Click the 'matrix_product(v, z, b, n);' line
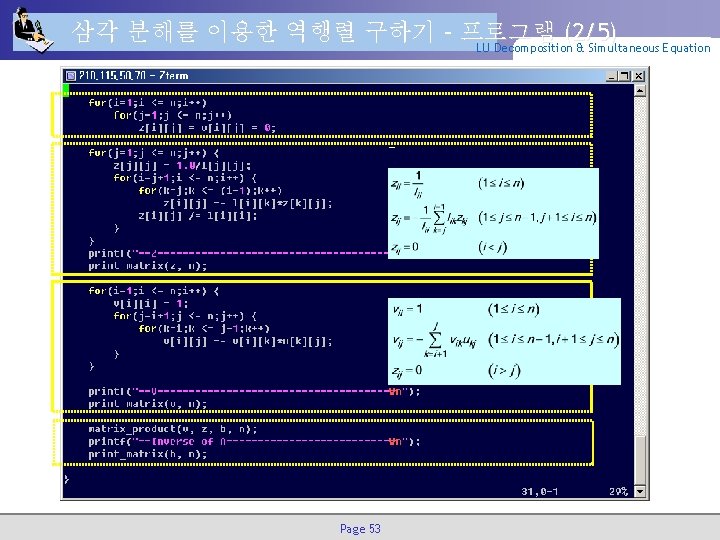 point(173,429)
